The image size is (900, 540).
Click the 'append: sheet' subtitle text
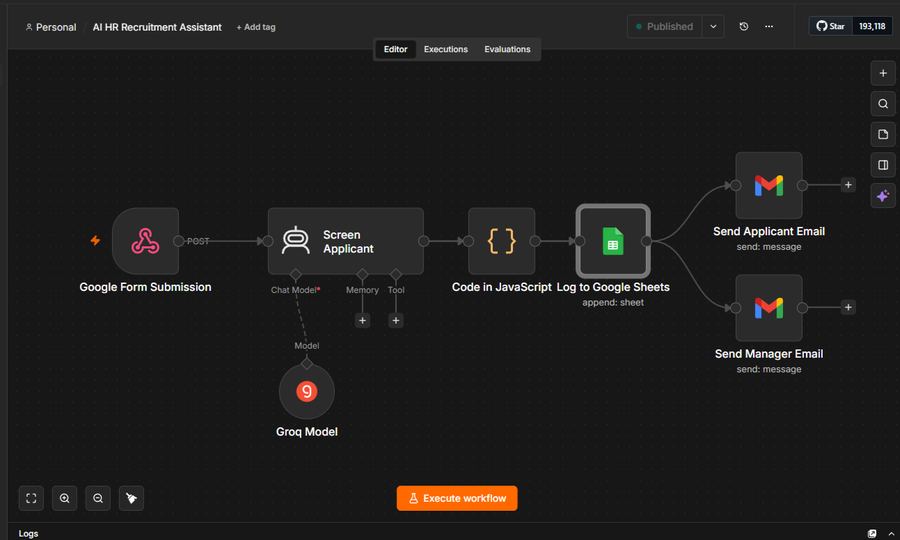(613, 302)
